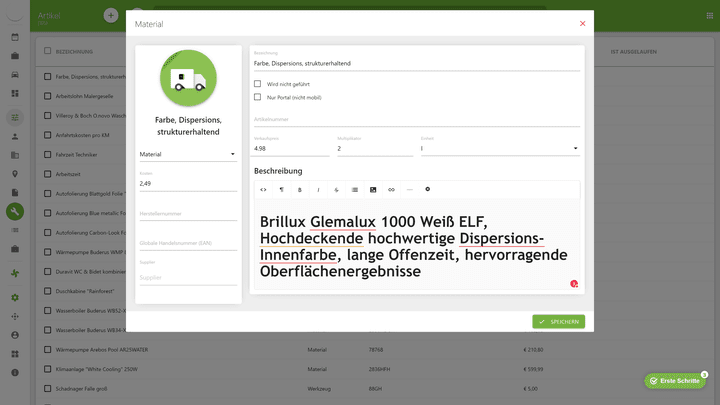
Task: Click price cell '€ 599,99'
Action: [533, 369]
